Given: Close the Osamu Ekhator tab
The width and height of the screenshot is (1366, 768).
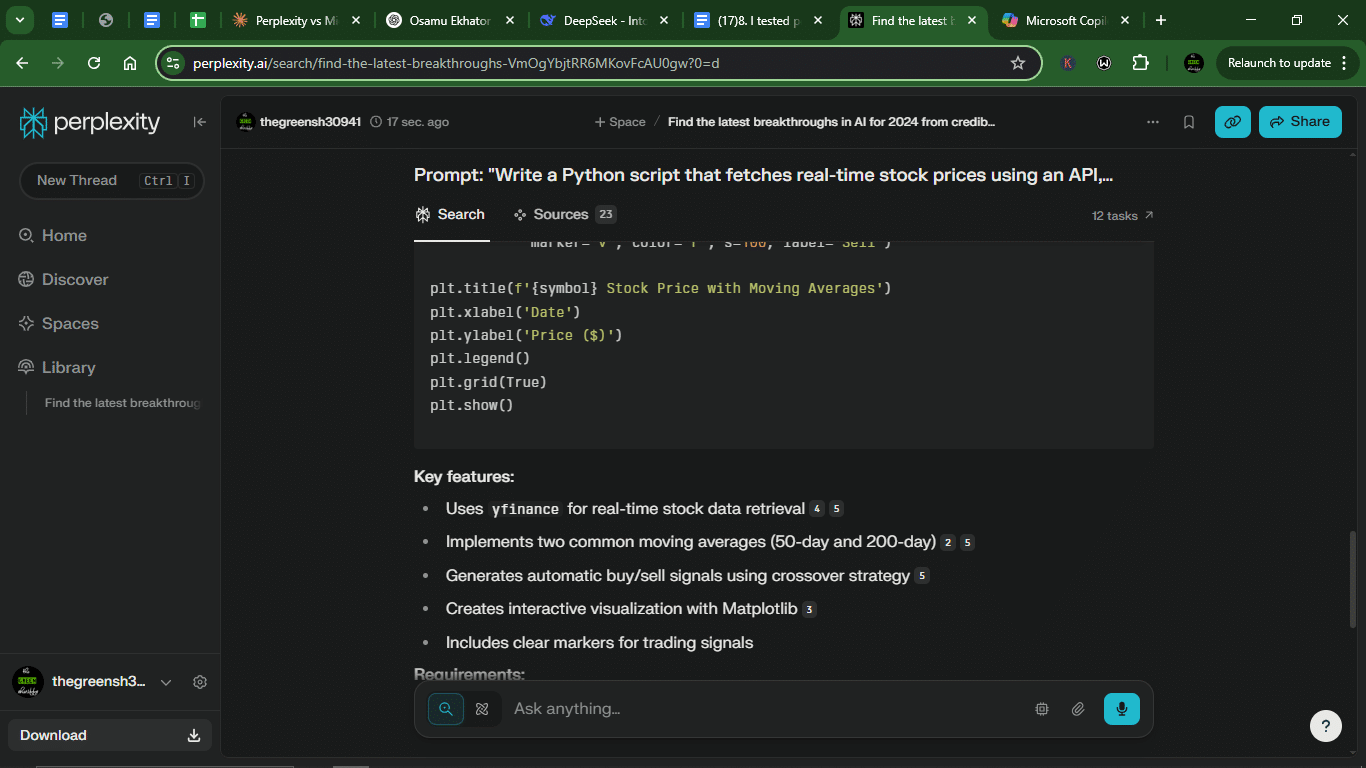Looking at the screenshot, I should (x=509, y=20).
